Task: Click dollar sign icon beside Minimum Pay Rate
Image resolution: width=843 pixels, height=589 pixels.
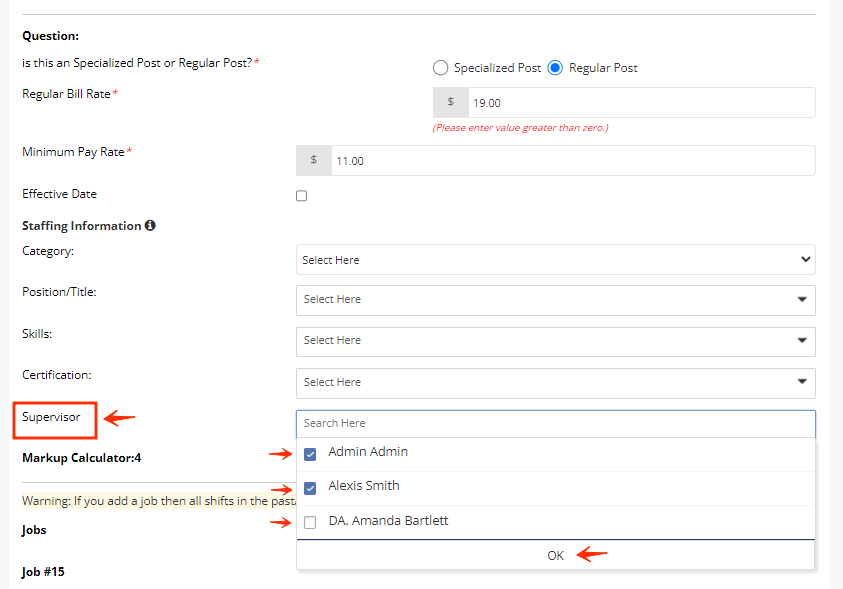Action: (314, 160)
